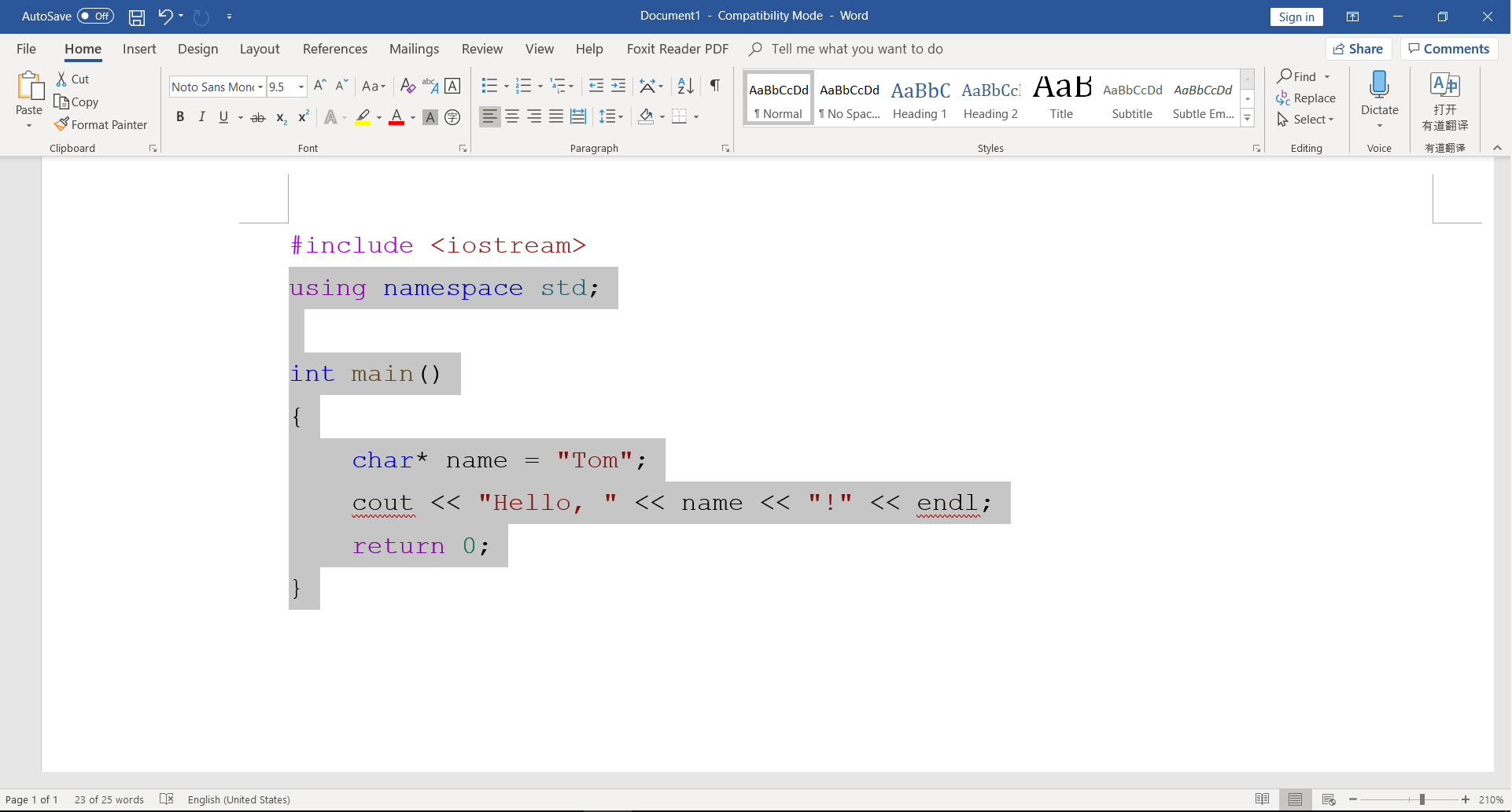
Task: Show paragraph marks
Action: [x=715, y=85]
